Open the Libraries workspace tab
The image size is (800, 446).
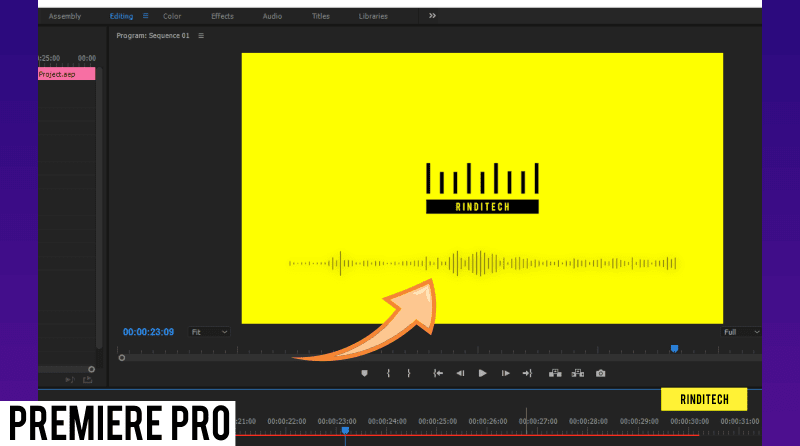373,16
